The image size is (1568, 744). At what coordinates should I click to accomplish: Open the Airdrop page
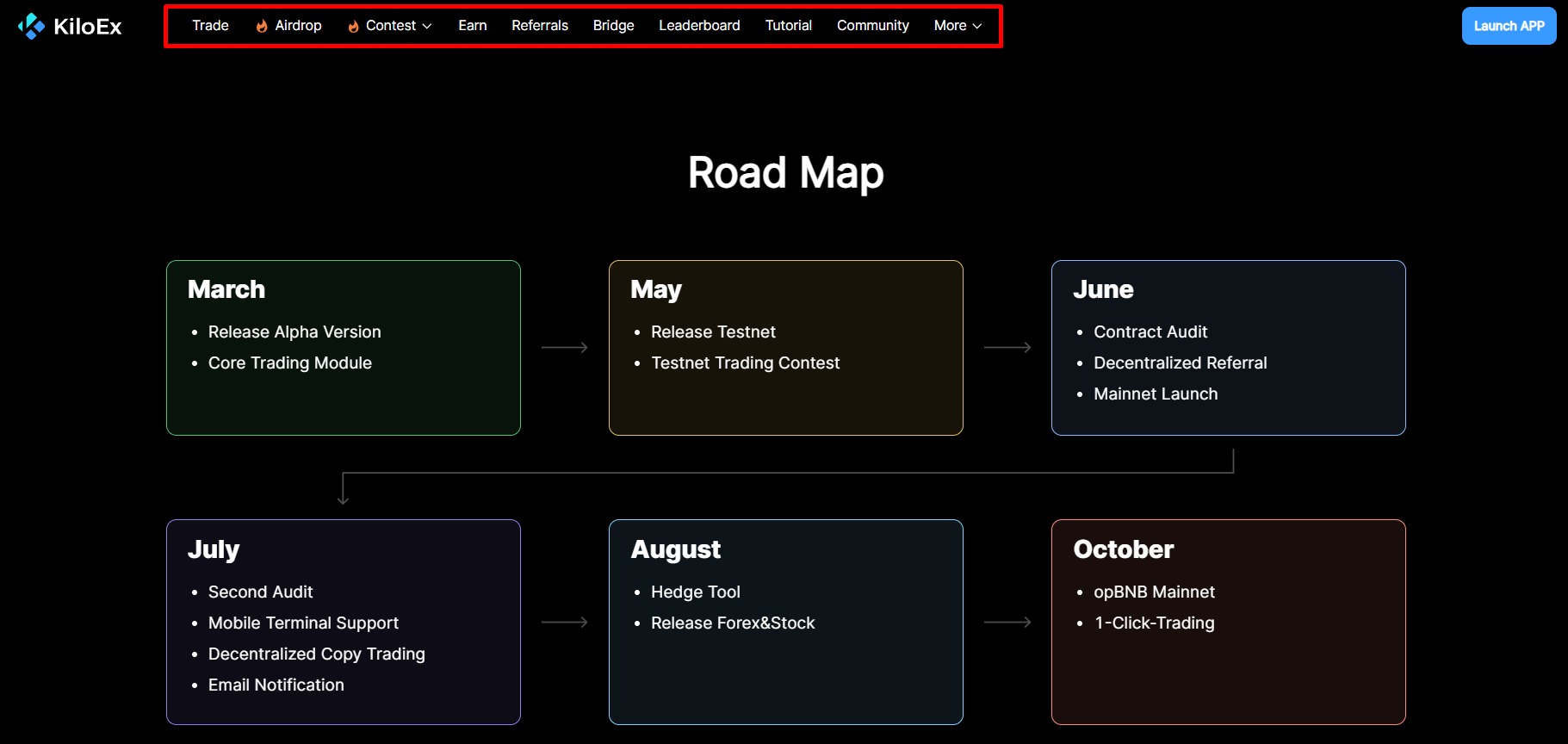pyautogui.click(x=298, y=26)
